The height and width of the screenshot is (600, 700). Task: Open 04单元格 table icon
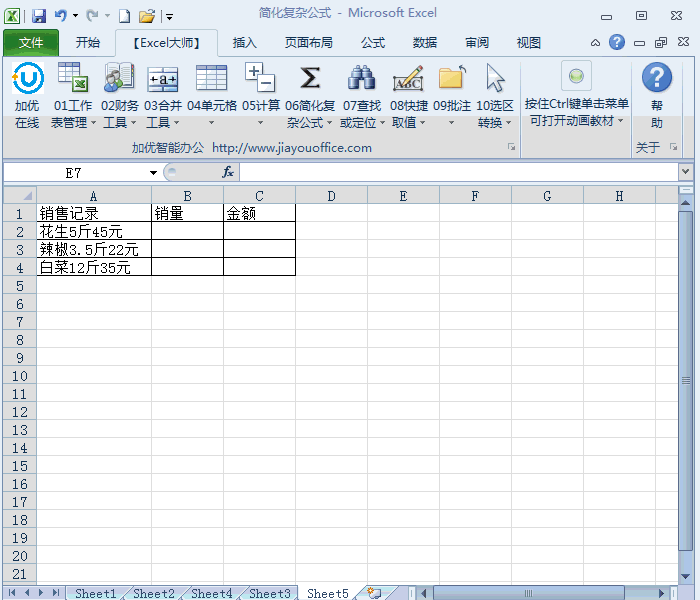pos(211,78)
